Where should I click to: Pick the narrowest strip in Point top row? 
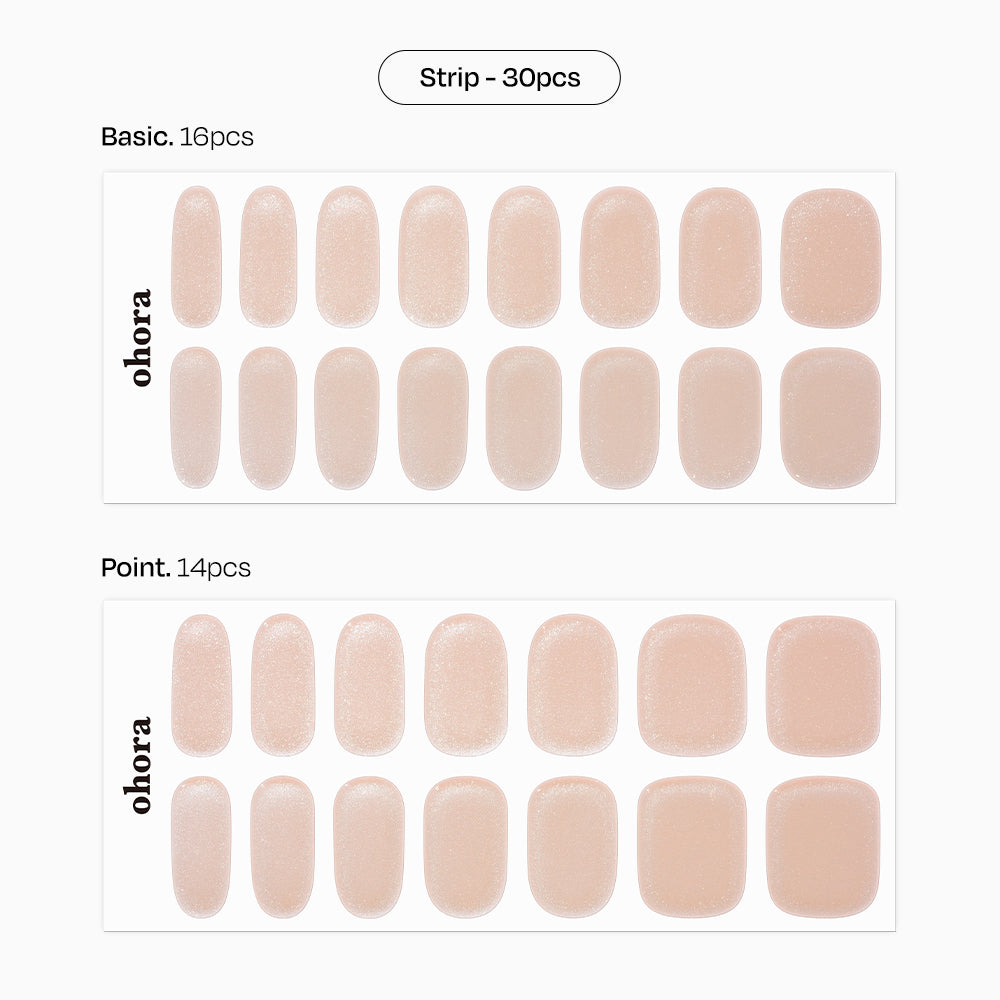coord(201,685)
